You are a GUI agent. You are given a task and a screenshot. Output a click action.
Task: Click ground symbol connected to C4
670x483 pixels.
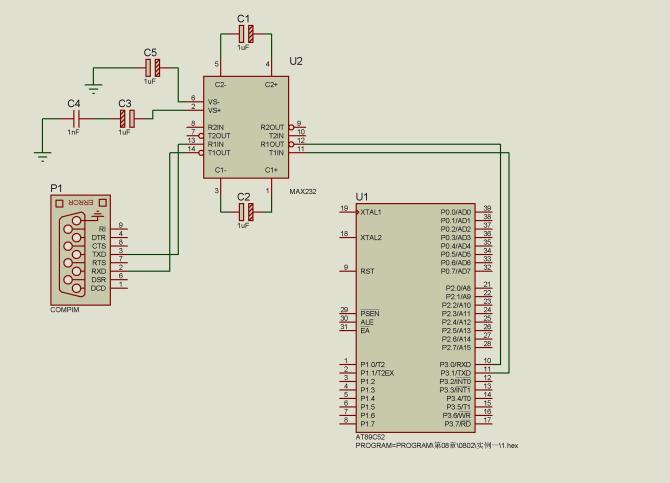(42, 156)
